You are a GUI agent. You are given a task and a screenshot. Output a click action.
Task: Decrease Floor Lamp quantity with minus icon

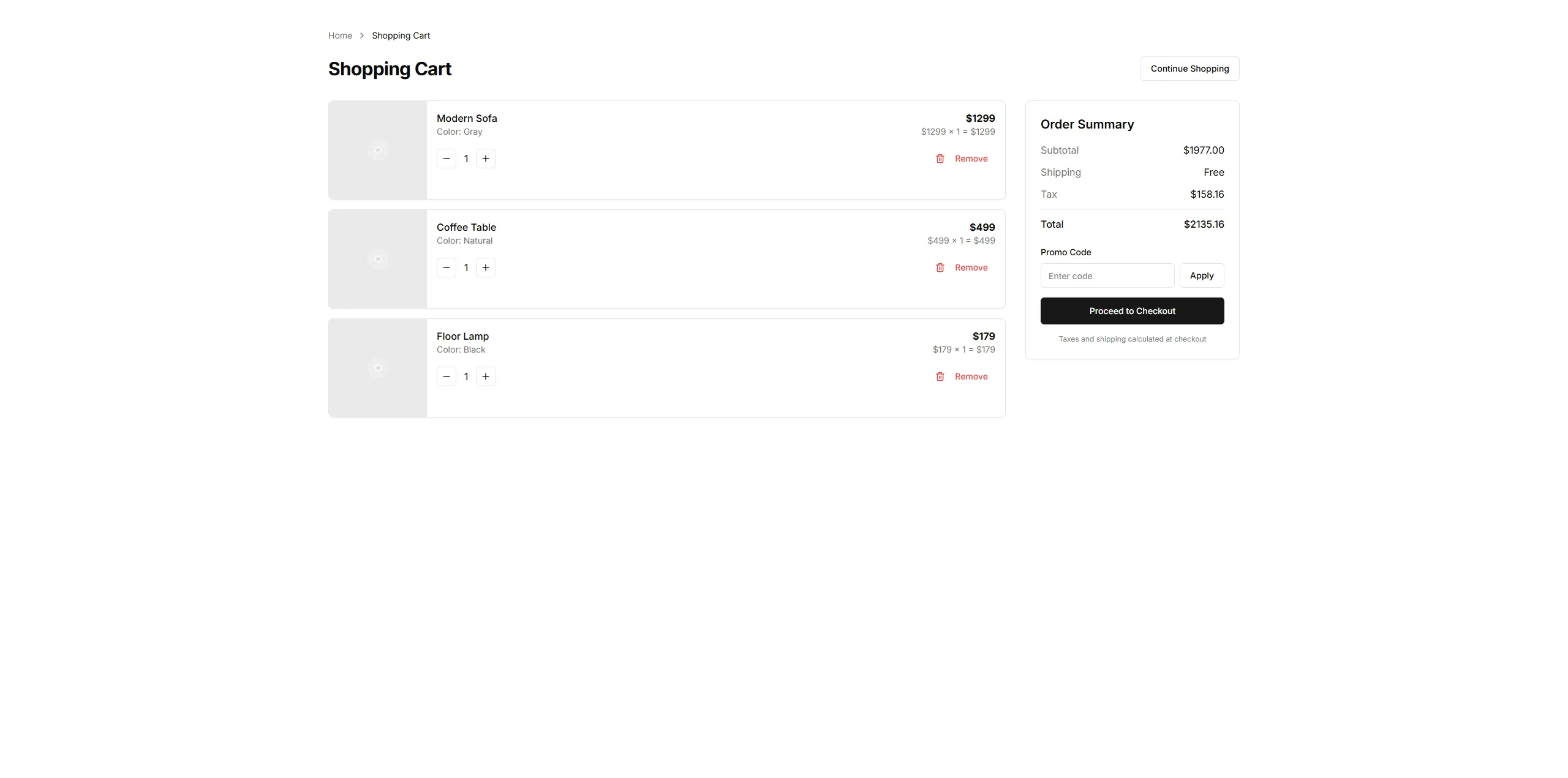447,376
